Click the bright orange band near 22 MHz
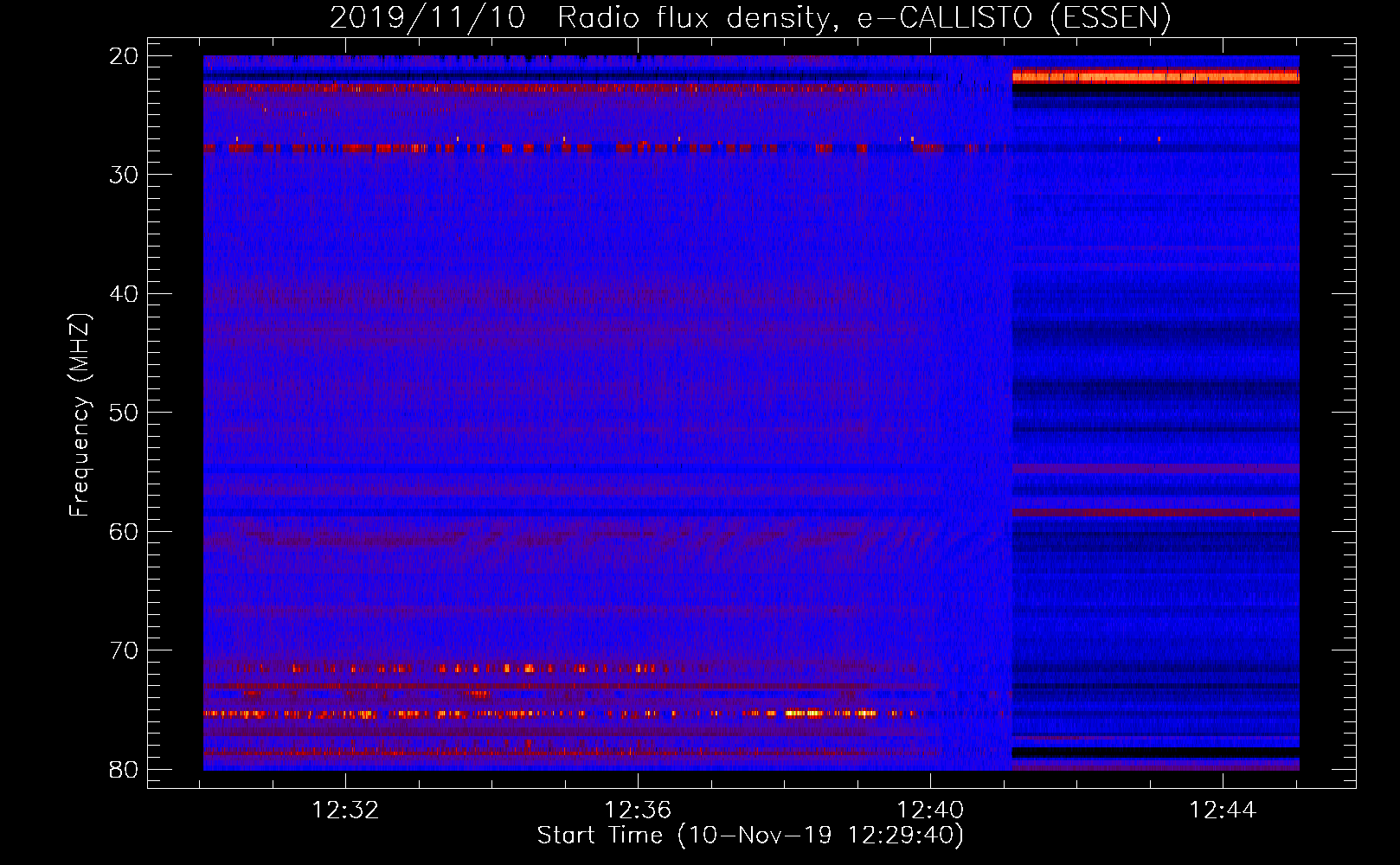 pos(1156,77)
